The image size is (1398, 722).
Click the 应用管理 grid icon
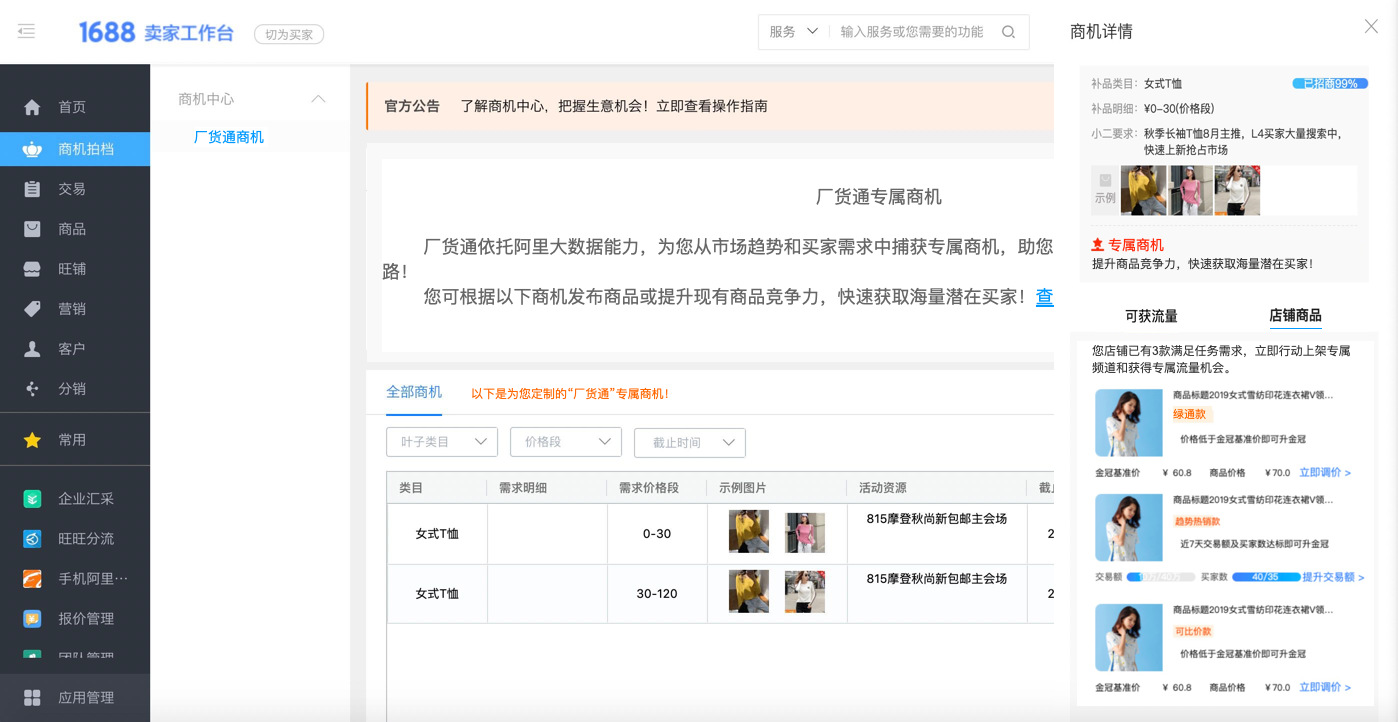pyautogui.click(x=32, y=698)
